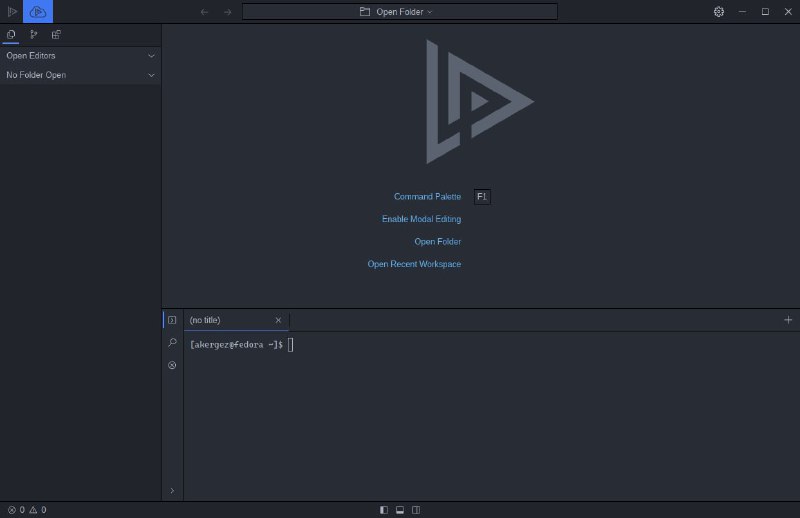This screenshot has width=800, height=518.
Task: Click the Open Folder welcome link
Action: 438,241
